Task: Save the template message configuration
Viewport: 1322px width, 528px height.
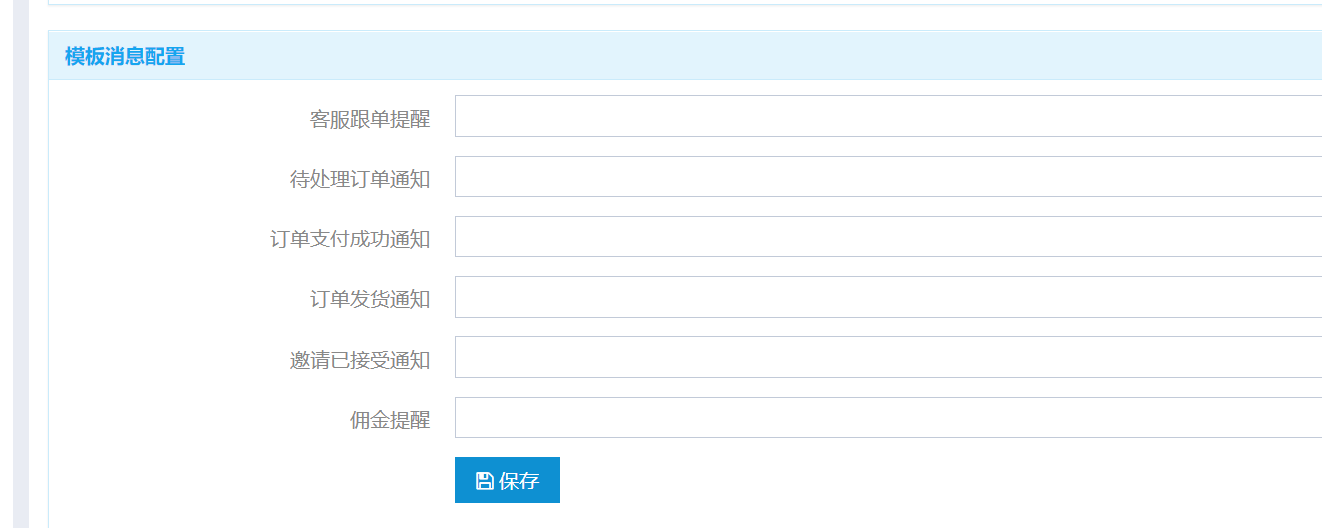Action: (507, 480)
